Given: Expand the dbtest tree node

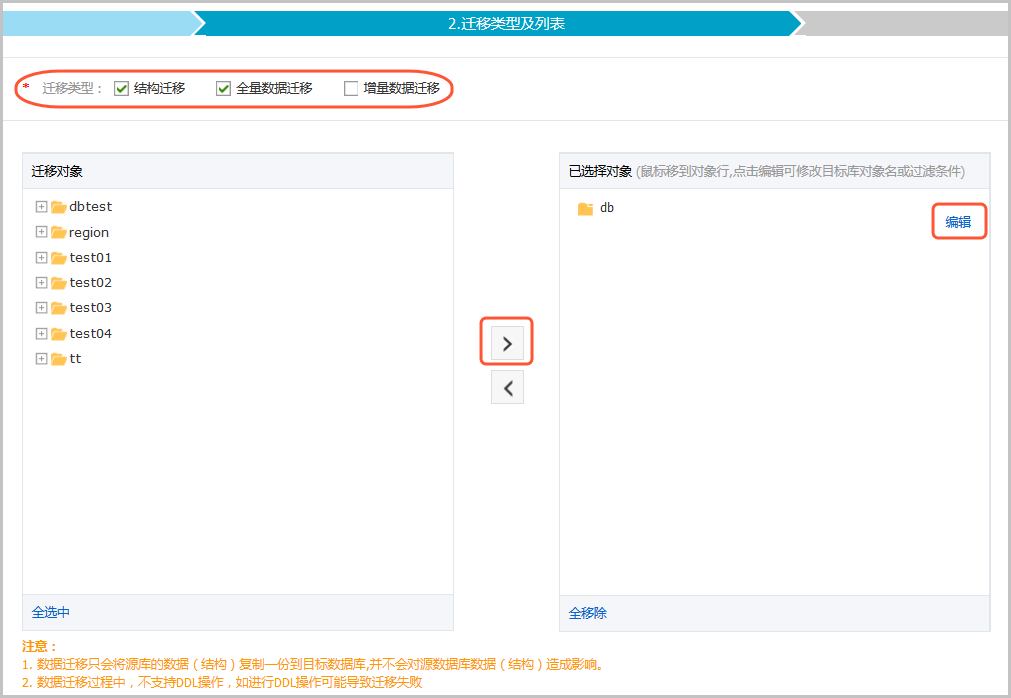Looking at the screenshot, I should click(41, 207).
